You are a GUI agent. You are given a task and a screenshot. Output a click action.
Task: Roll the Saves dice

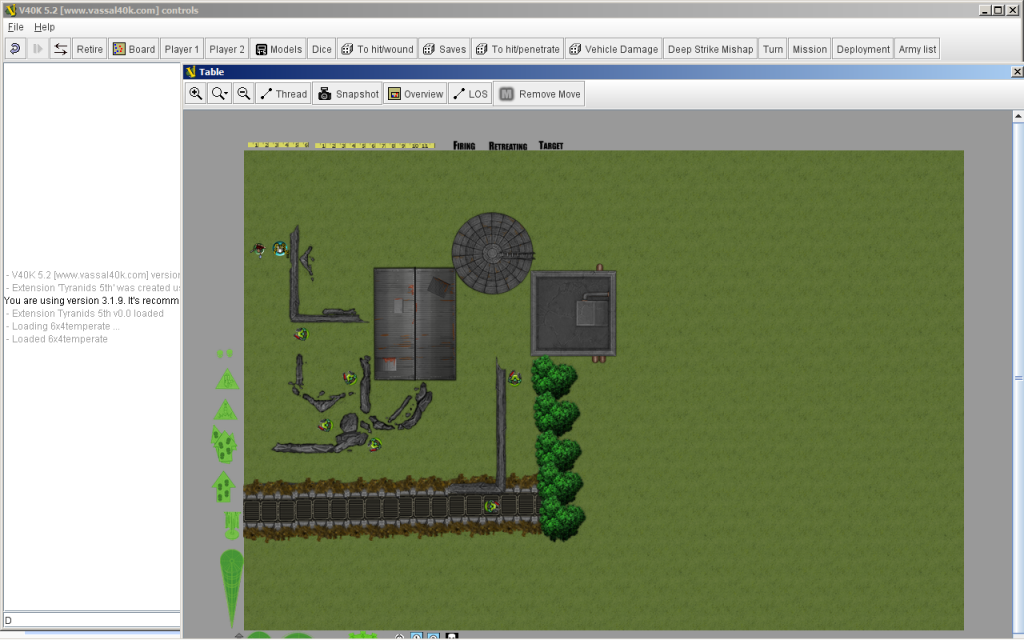tap(445, 49)
